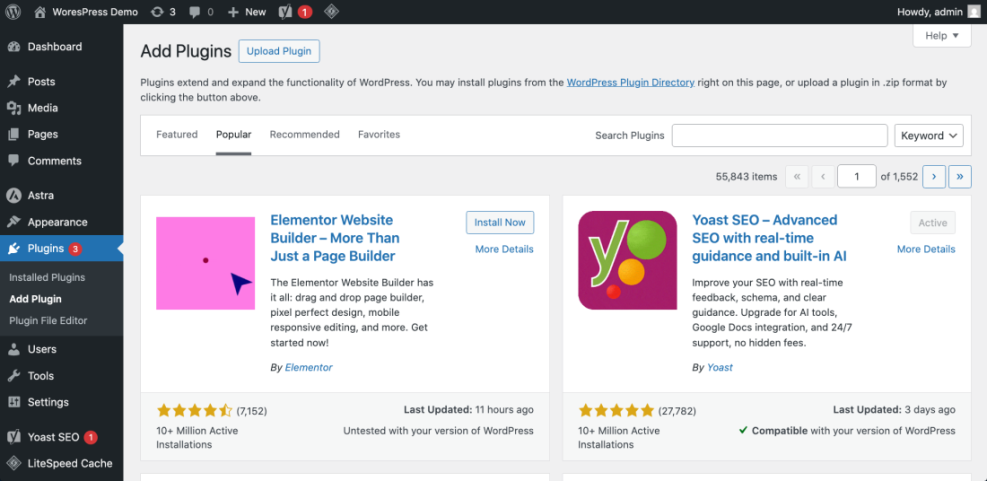The image size is (987, 481).
Task: Click the first page pagination button
Action: click(796, 177)
